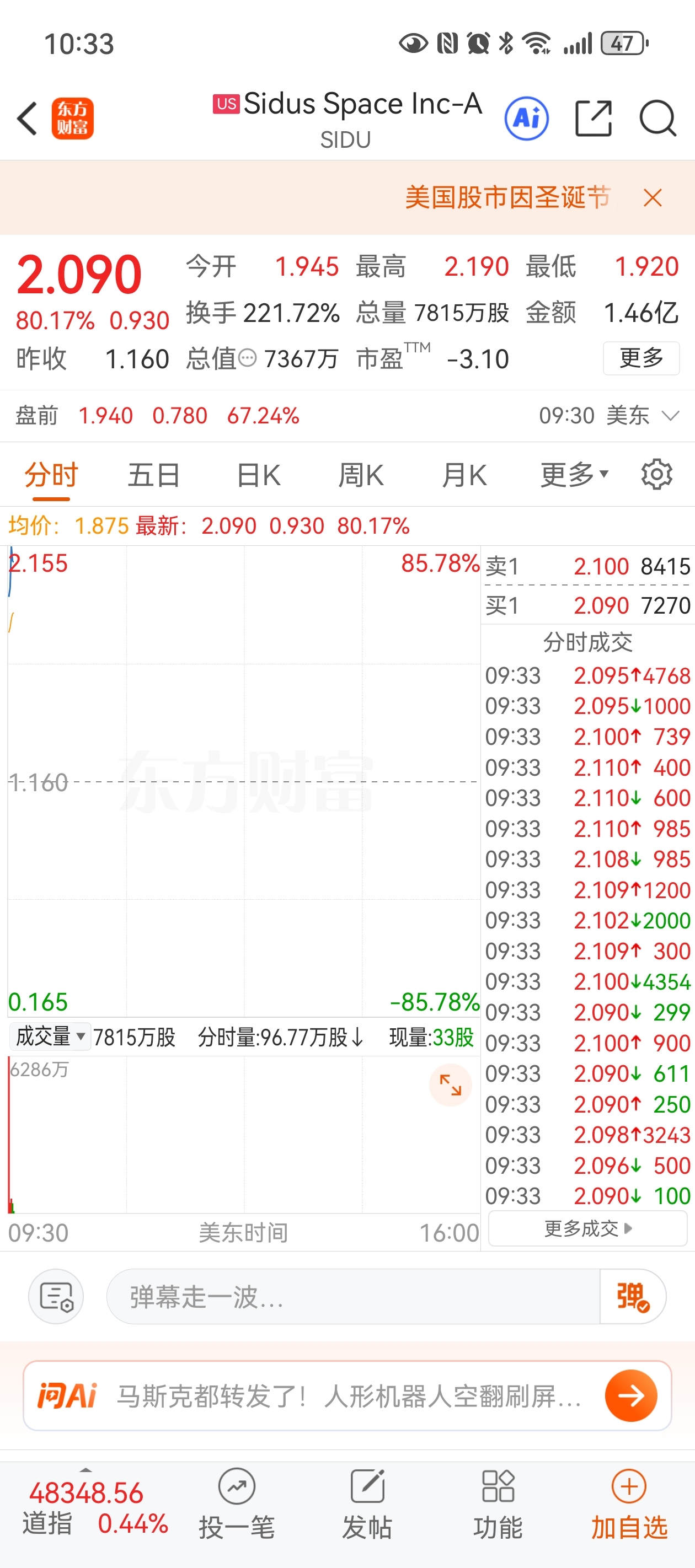Tap the back arrow icon
The image size is (695, 1568).
[27, 118]
